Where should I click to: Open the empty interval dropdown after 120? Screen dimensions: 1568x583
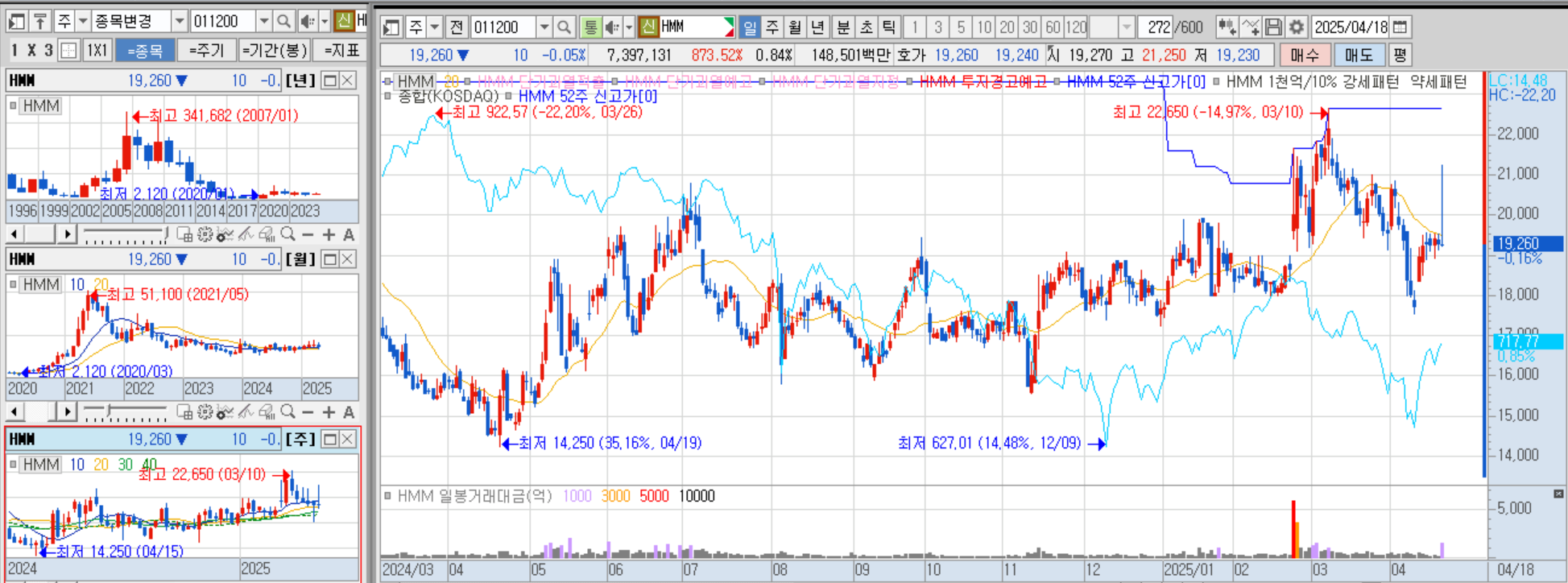(x=1127, y=27)
